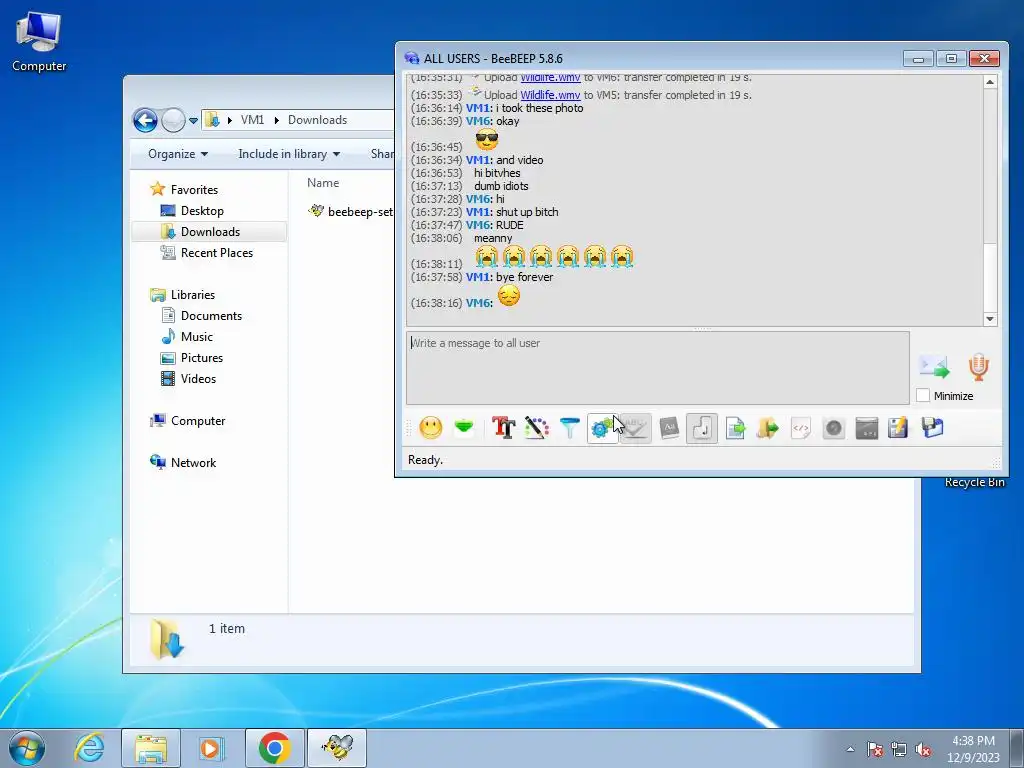The height and width of the screenshot is (768, 1024).
Task: Open the Music library
Action: pos(197,337)
